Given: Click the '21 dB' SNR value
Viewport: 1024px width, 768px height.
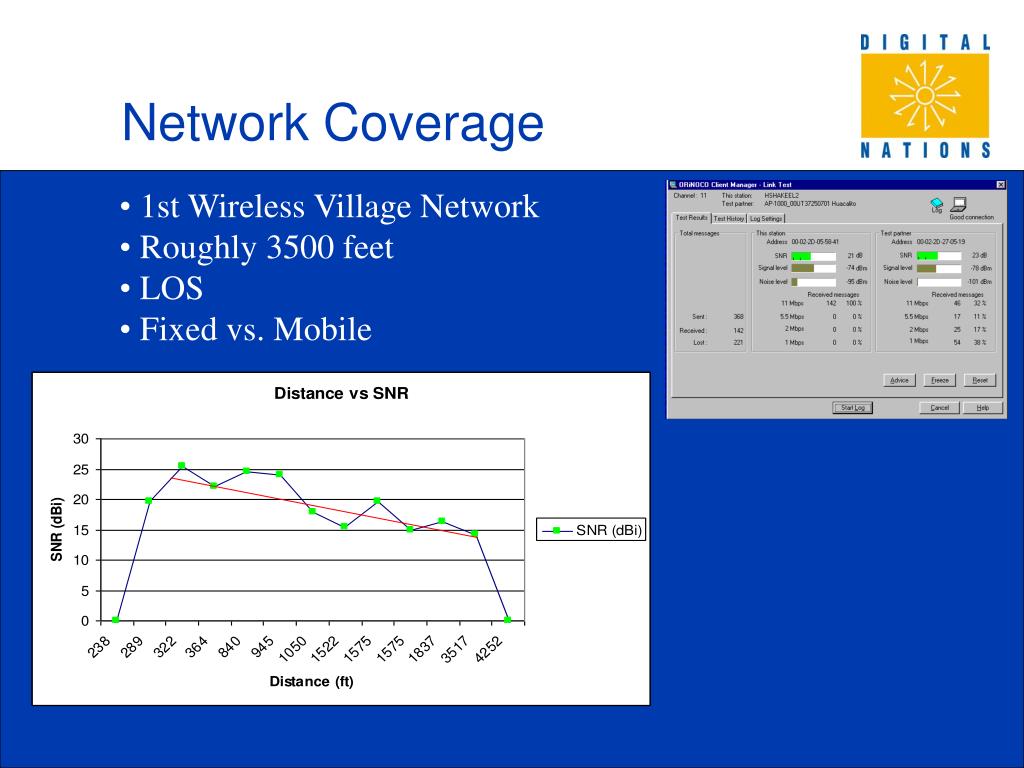Looking at the screenshot, I should 855,256.
